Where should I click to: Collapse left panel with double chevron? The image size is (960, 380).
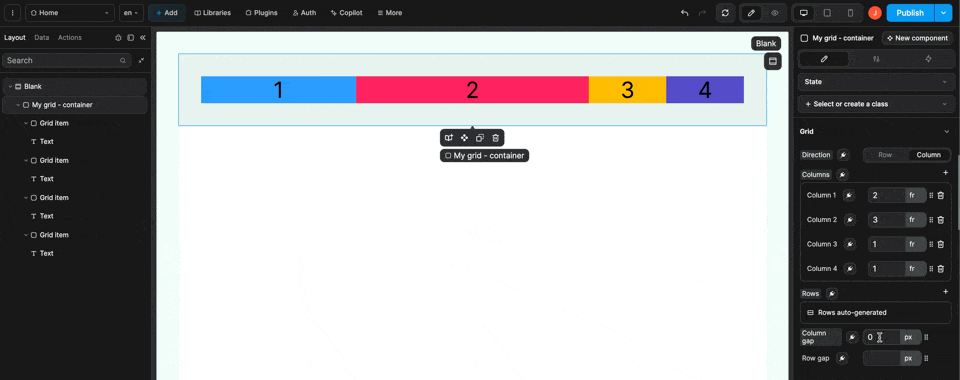(x=143, y=37)
